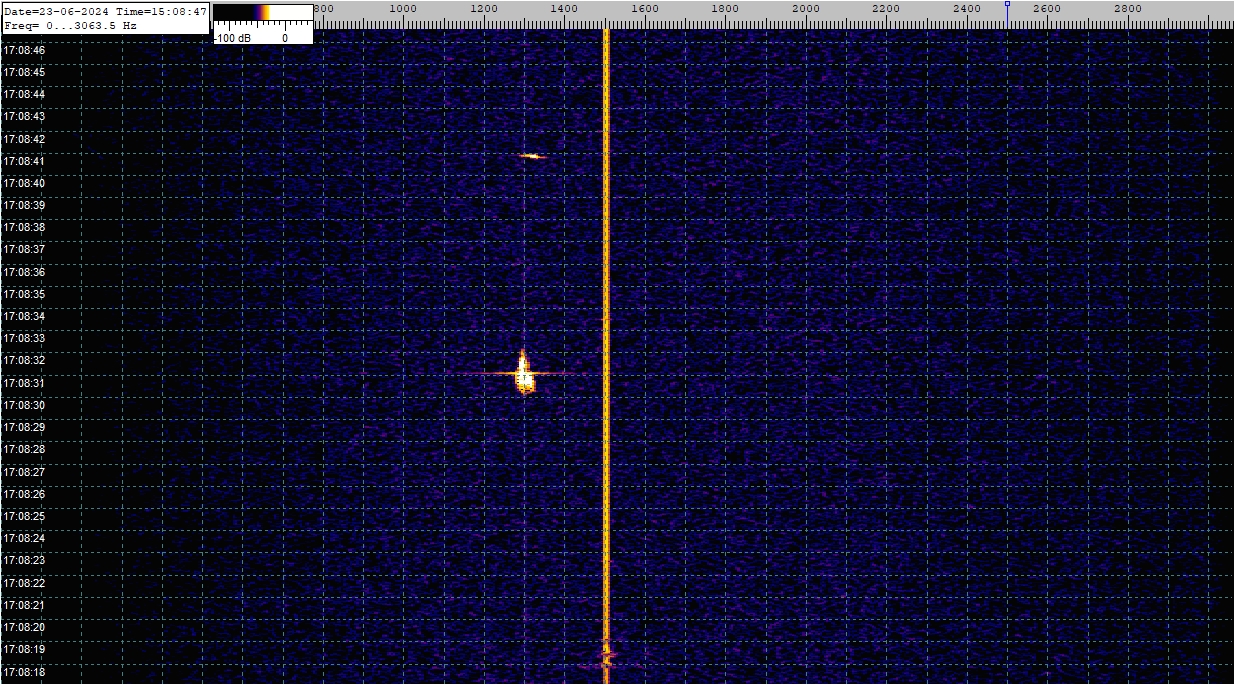1235x685 pixels.
Task: Click the -100 dB scale label
Action: point(232,37)
